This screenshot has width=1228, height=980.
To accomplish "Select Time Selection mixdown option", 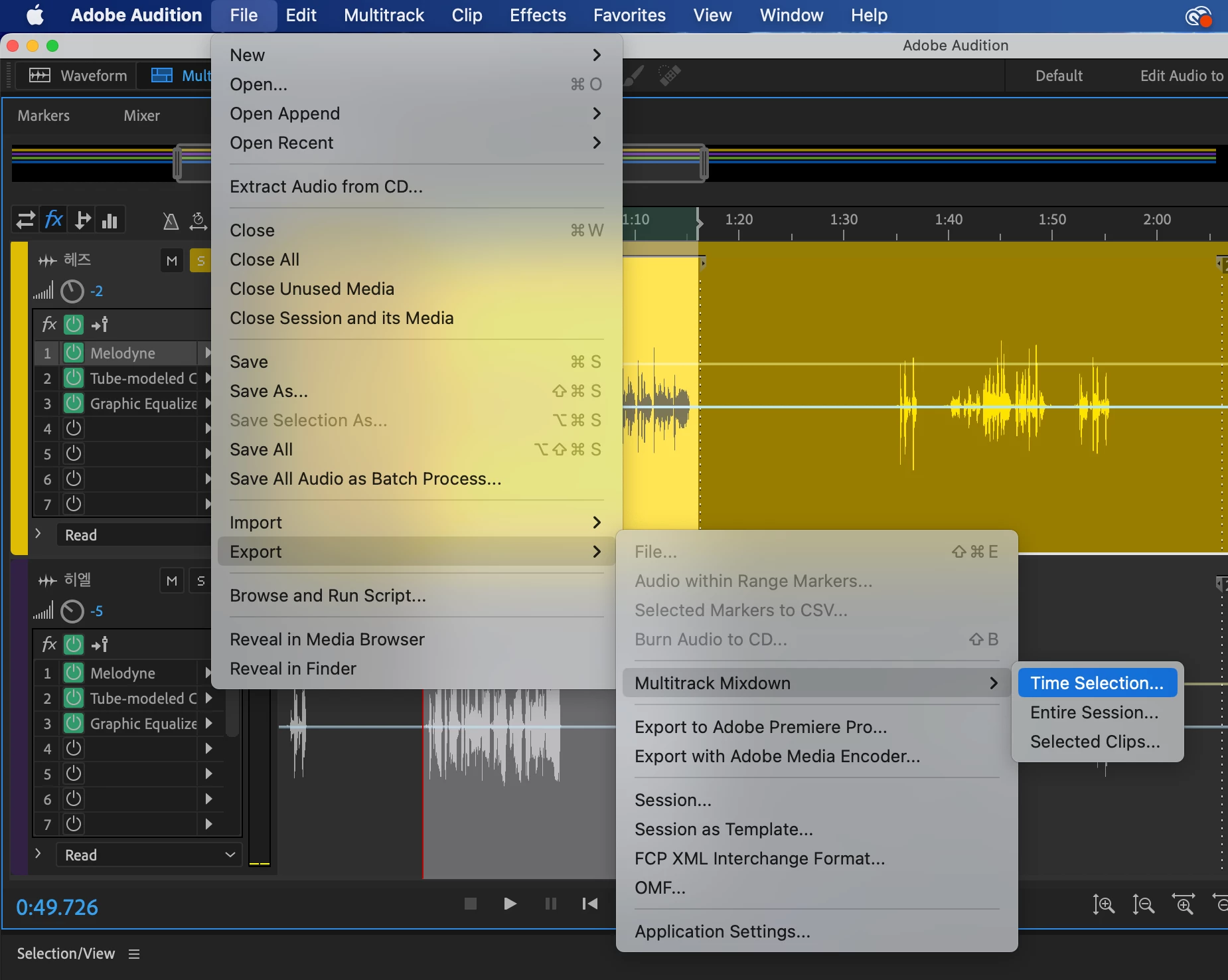I will coord(1097,683).
